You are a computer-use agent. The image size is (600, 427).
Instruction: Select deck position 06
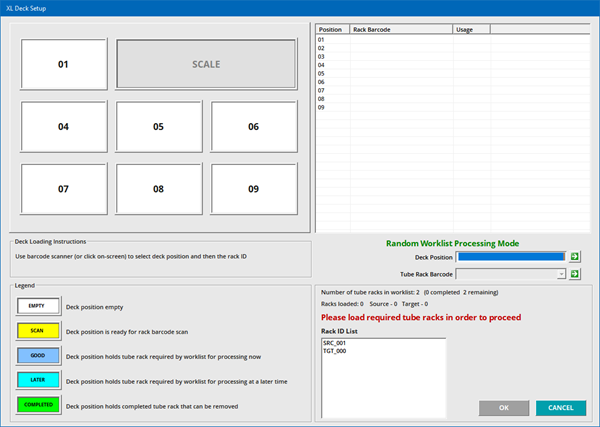click(x=254, y=127)
